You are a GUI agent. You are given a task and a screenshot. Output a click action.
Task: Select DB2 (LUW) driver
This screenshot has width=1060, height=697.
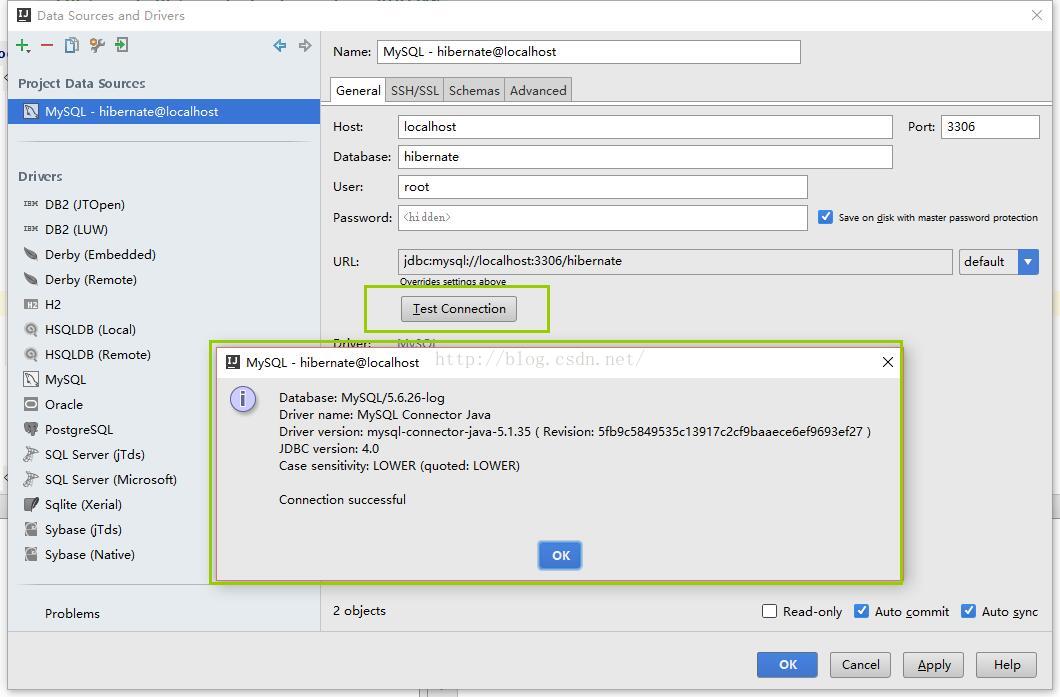coord(76,229)
